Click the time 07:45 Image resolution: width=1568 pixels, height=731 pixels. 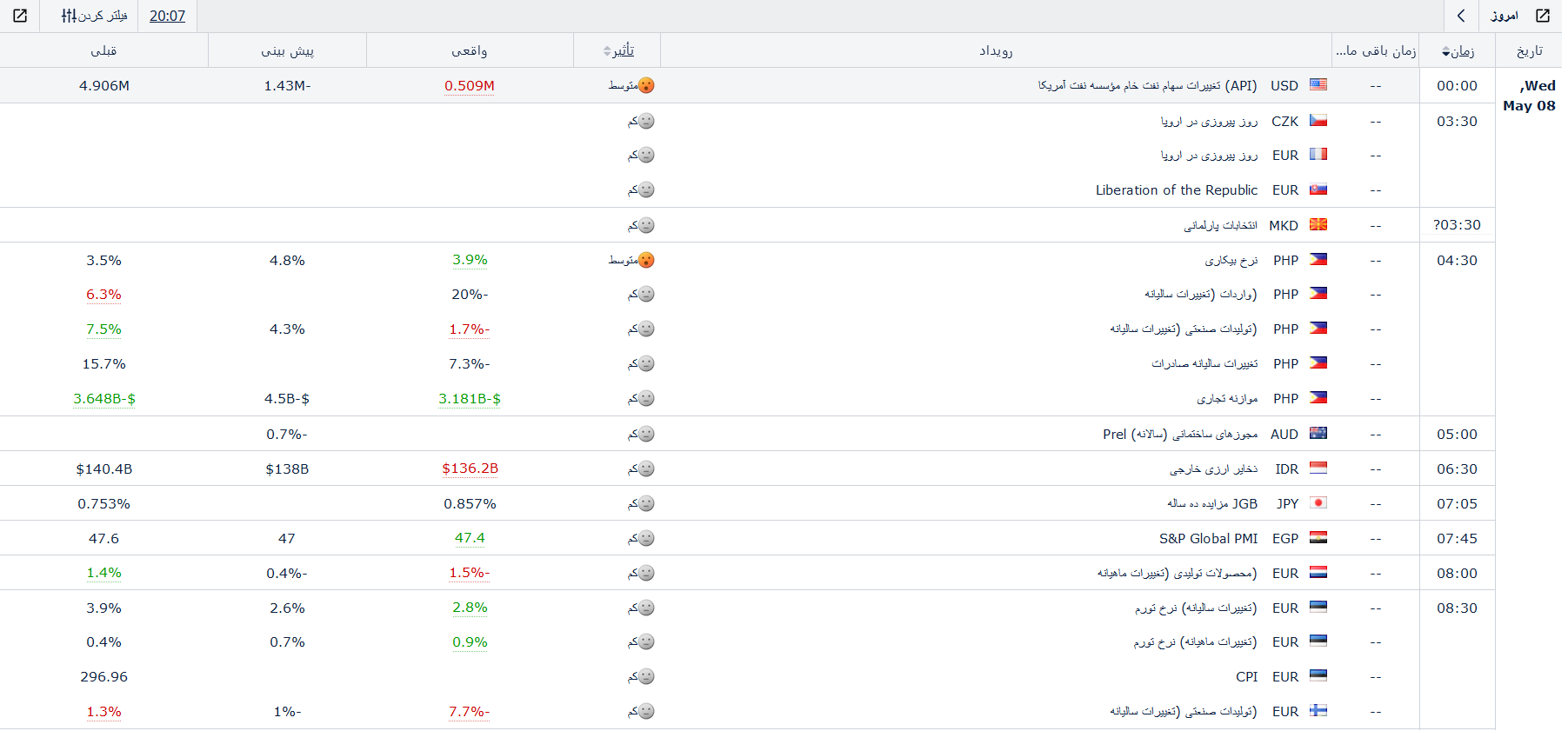pyautogui.click(x=1458, y=538)
